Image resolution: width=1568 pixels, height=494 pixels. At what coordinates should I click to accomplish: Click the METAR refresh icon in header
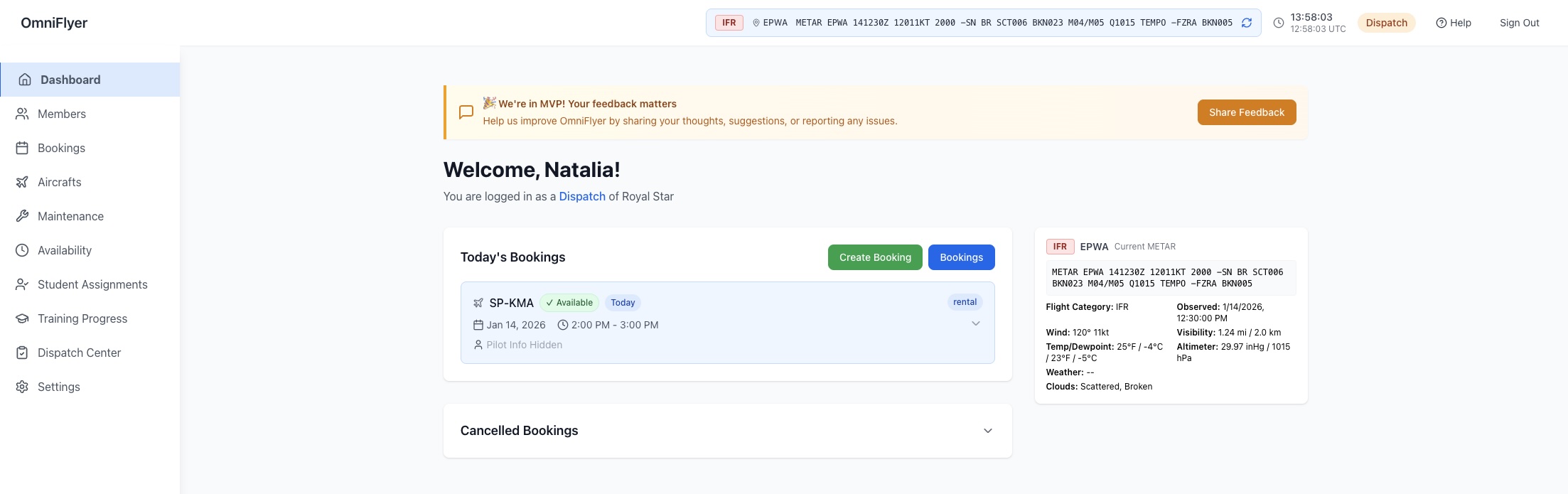1246,23
